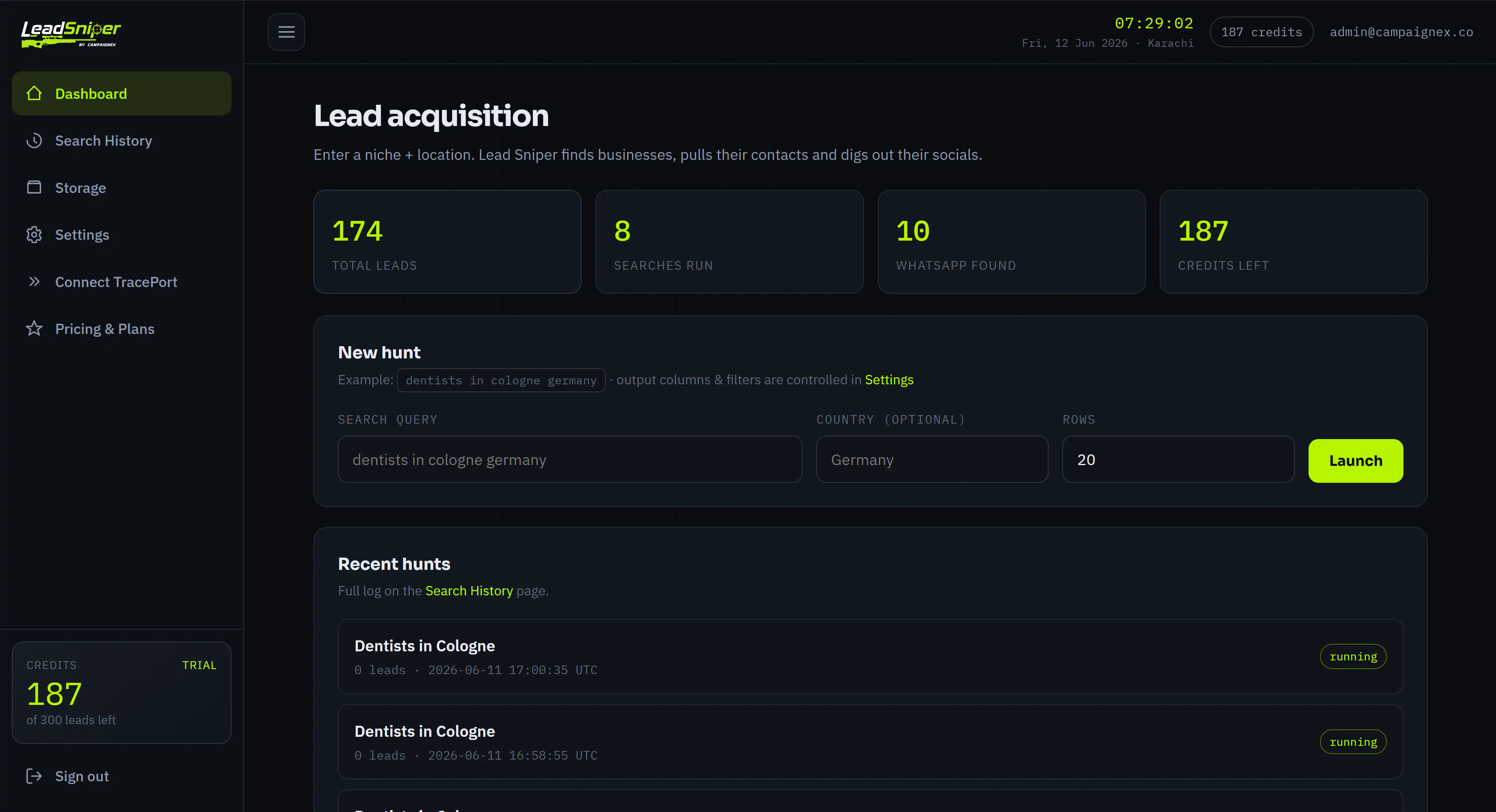The image size is (1496, 812).
Task: Click the 8 Searches Run card
Action: pyautogui.click(x=729, y=242)
